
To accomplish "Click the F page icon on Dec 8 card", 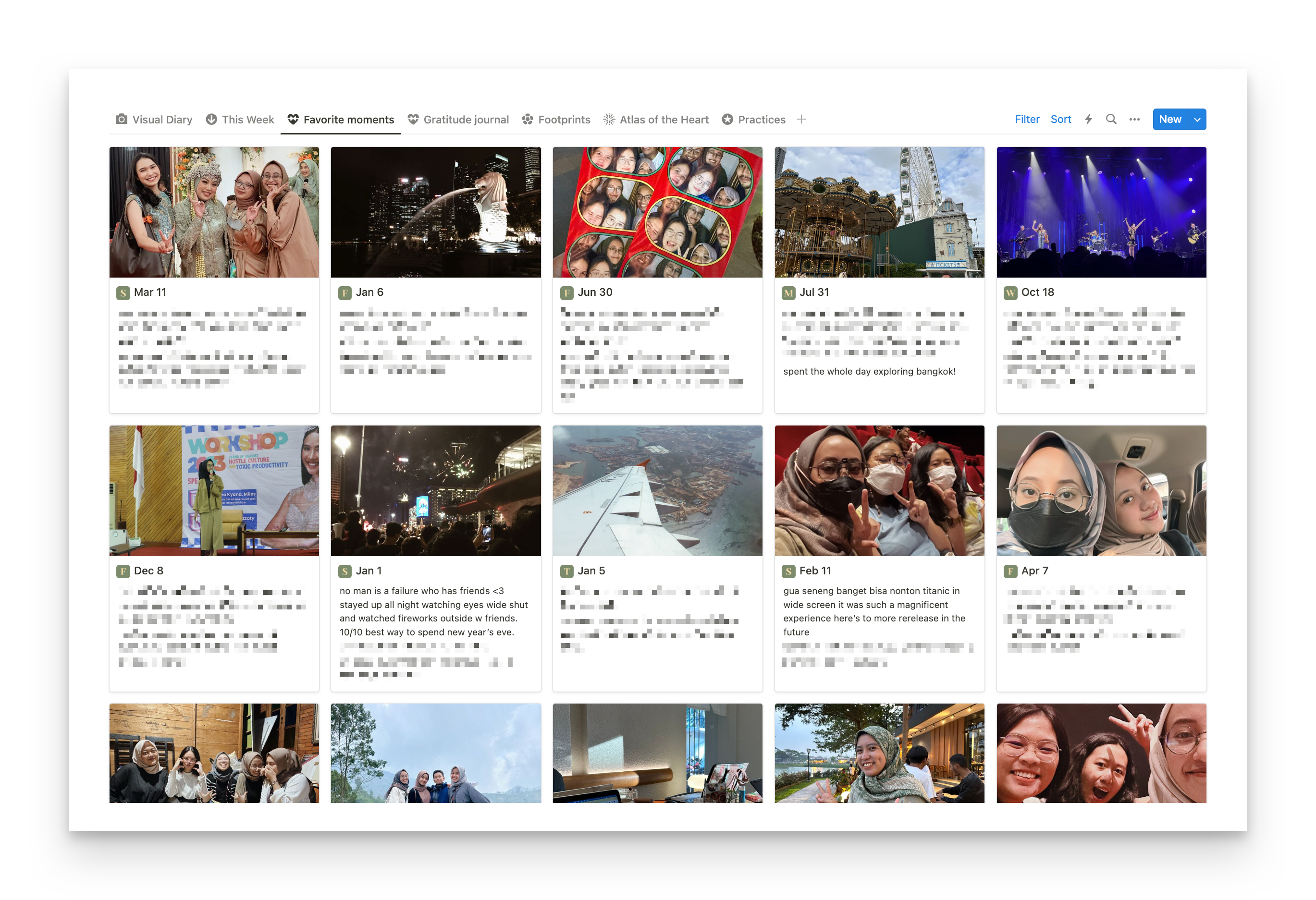I will pos(123,571).
